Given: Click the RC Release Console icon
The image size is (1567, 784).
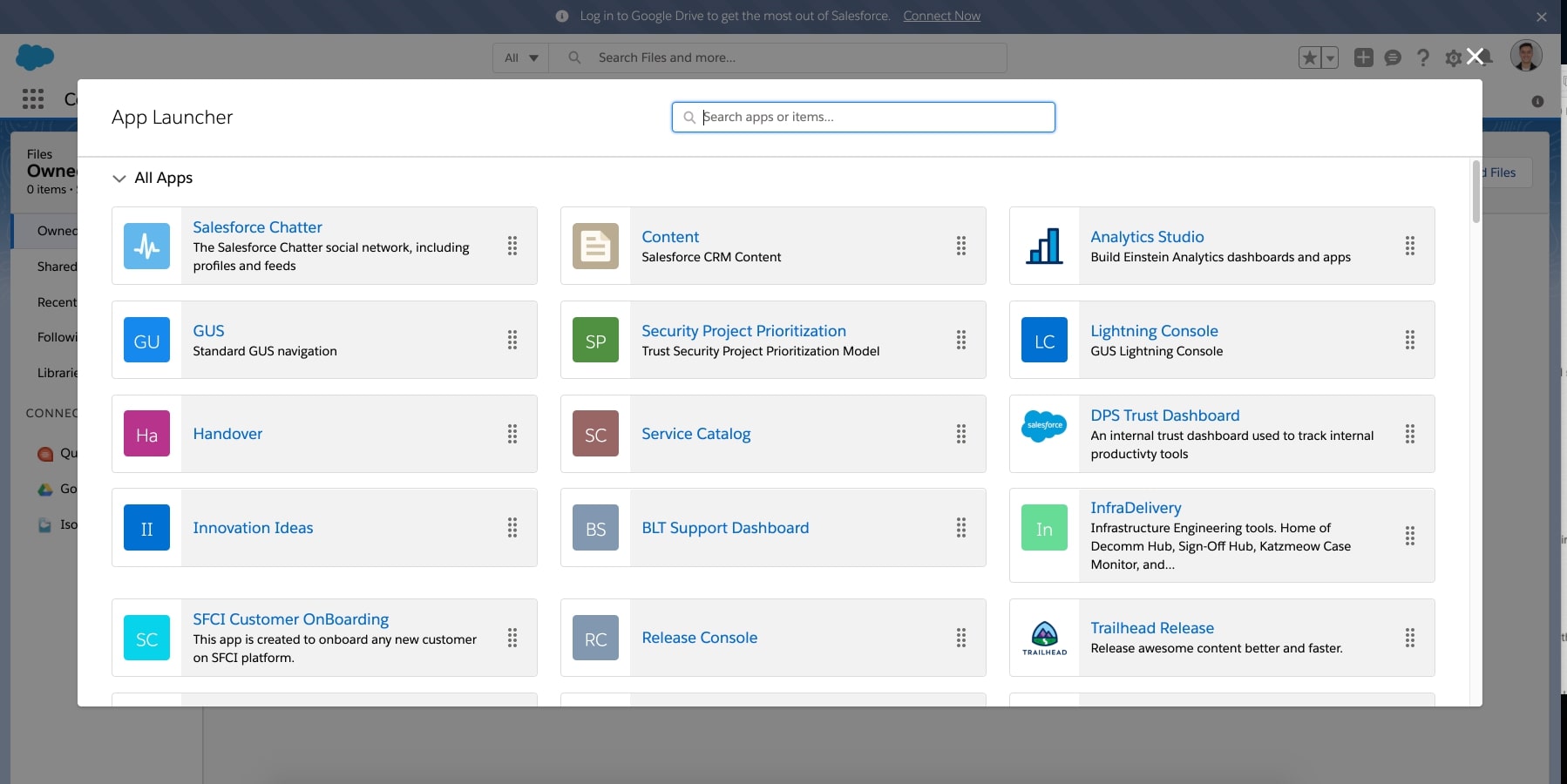Looking at the screenshot, I should pos(595,638).
